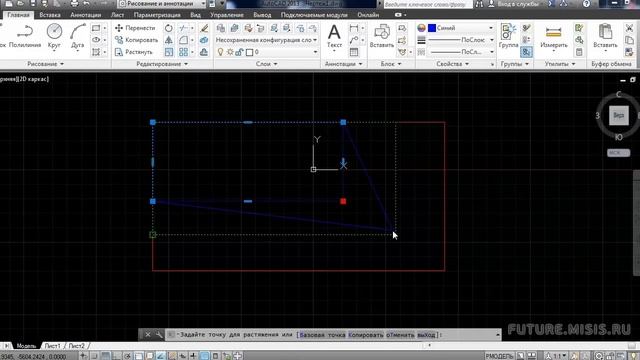
Task: Toggle РМОДЕЛЬ model space button
Action: point(499,356)
